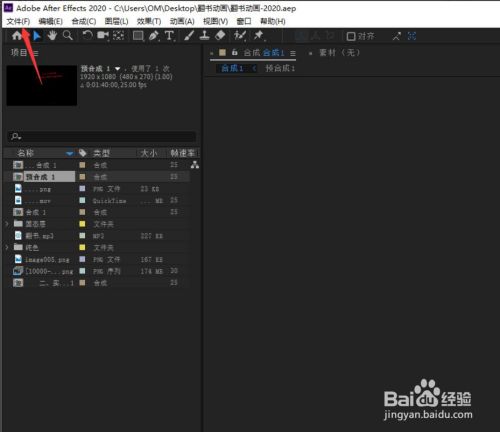Sort by the 类型 column header

[101, 153]
